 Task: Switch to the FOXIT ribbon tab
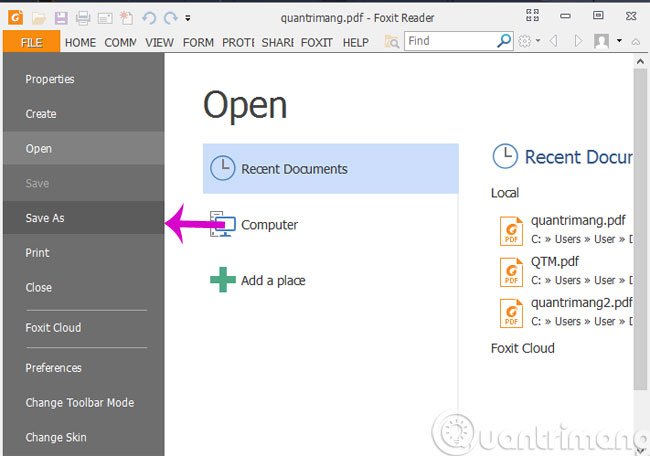[317, 42]
